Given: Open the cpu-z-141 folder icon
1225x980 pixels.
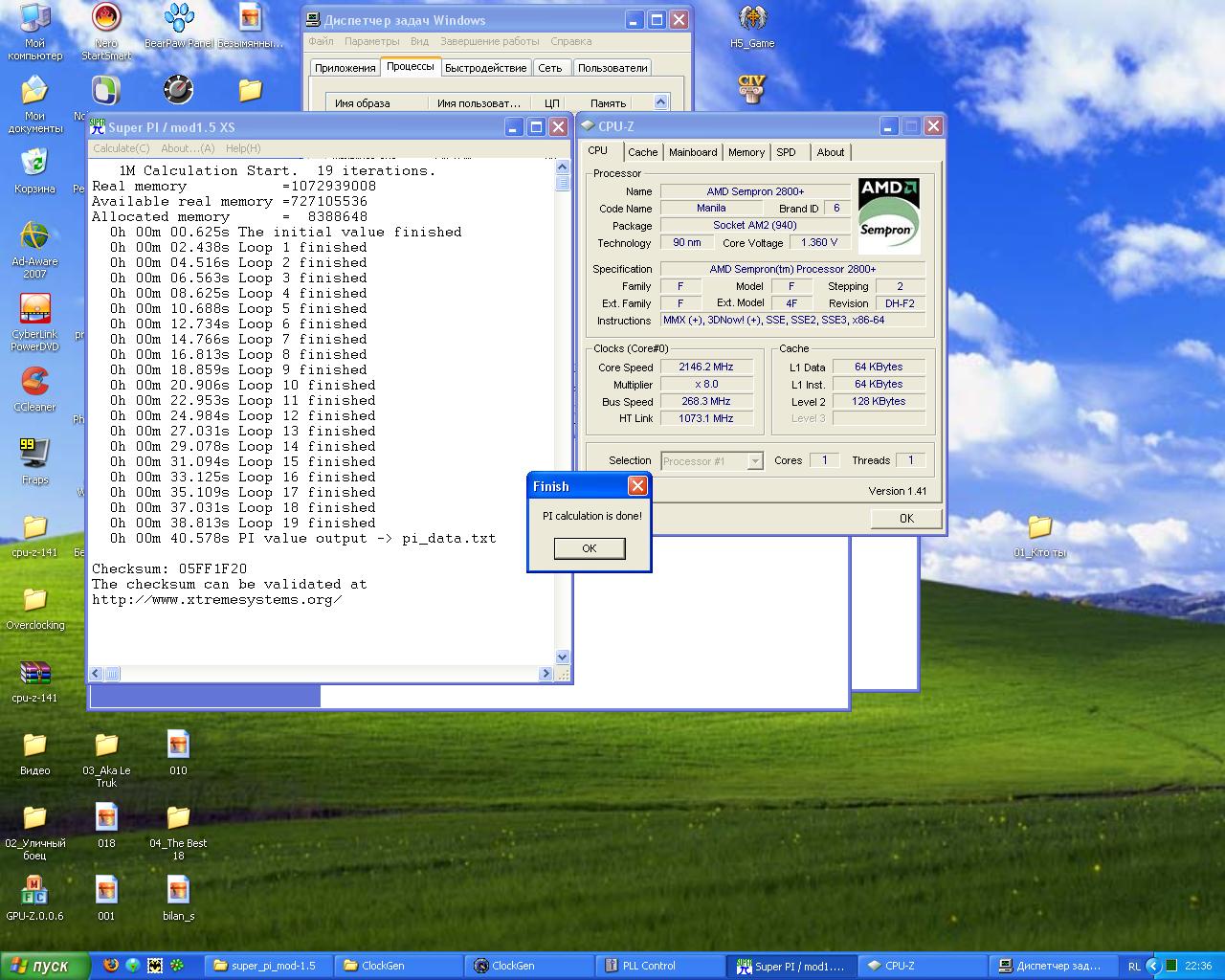Looking at the screenshot, I should (x=34, y=534).
